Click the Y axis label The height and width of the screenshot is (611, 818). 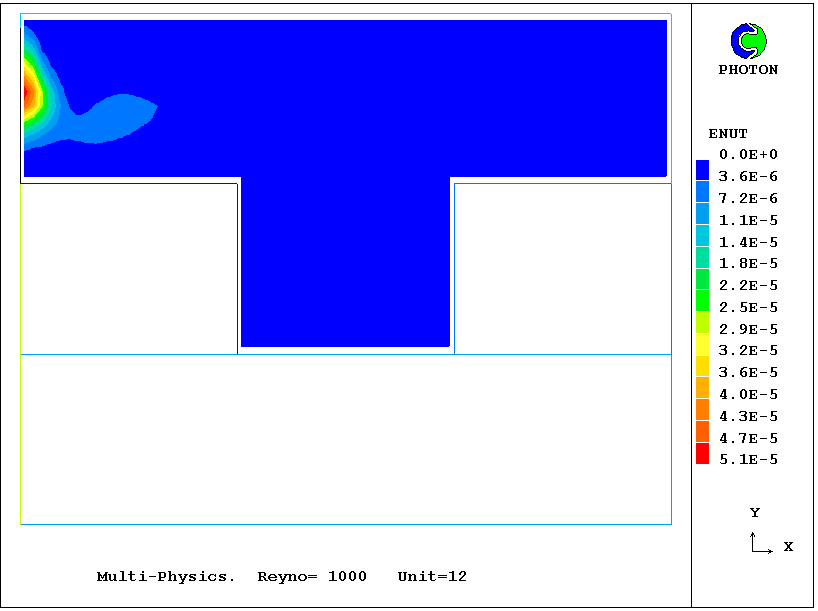[x=755, y=513]
